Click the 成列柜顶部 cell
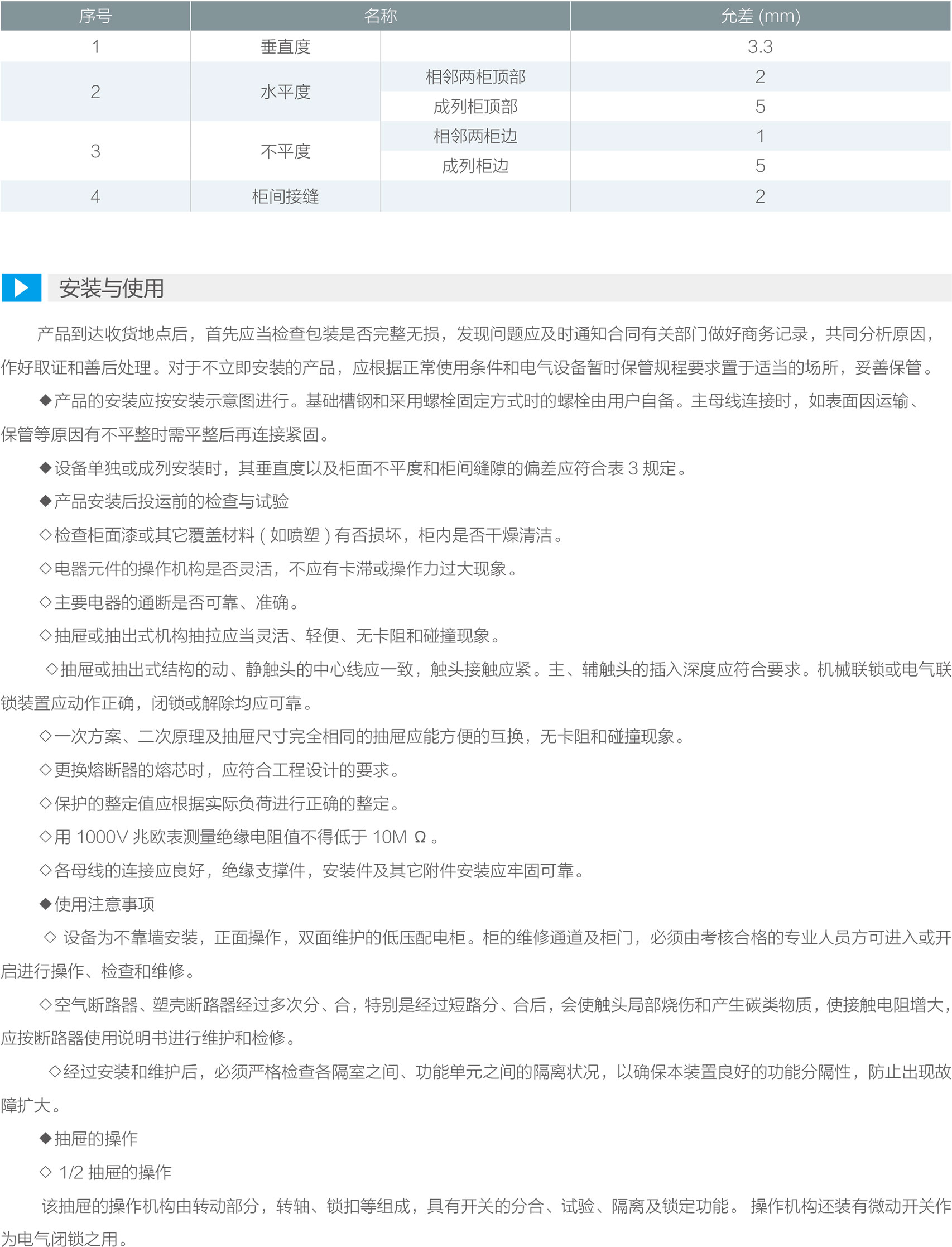The width and height of the screenshot is (952, 1247). tap(475, 107)
